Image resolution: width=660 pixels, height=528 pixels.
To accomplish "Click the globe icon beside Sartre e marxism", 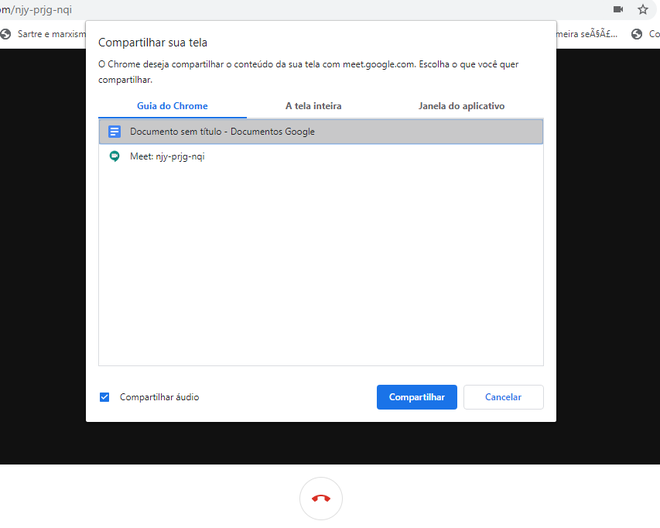I will pyautogui.click(x=5, y=34).
